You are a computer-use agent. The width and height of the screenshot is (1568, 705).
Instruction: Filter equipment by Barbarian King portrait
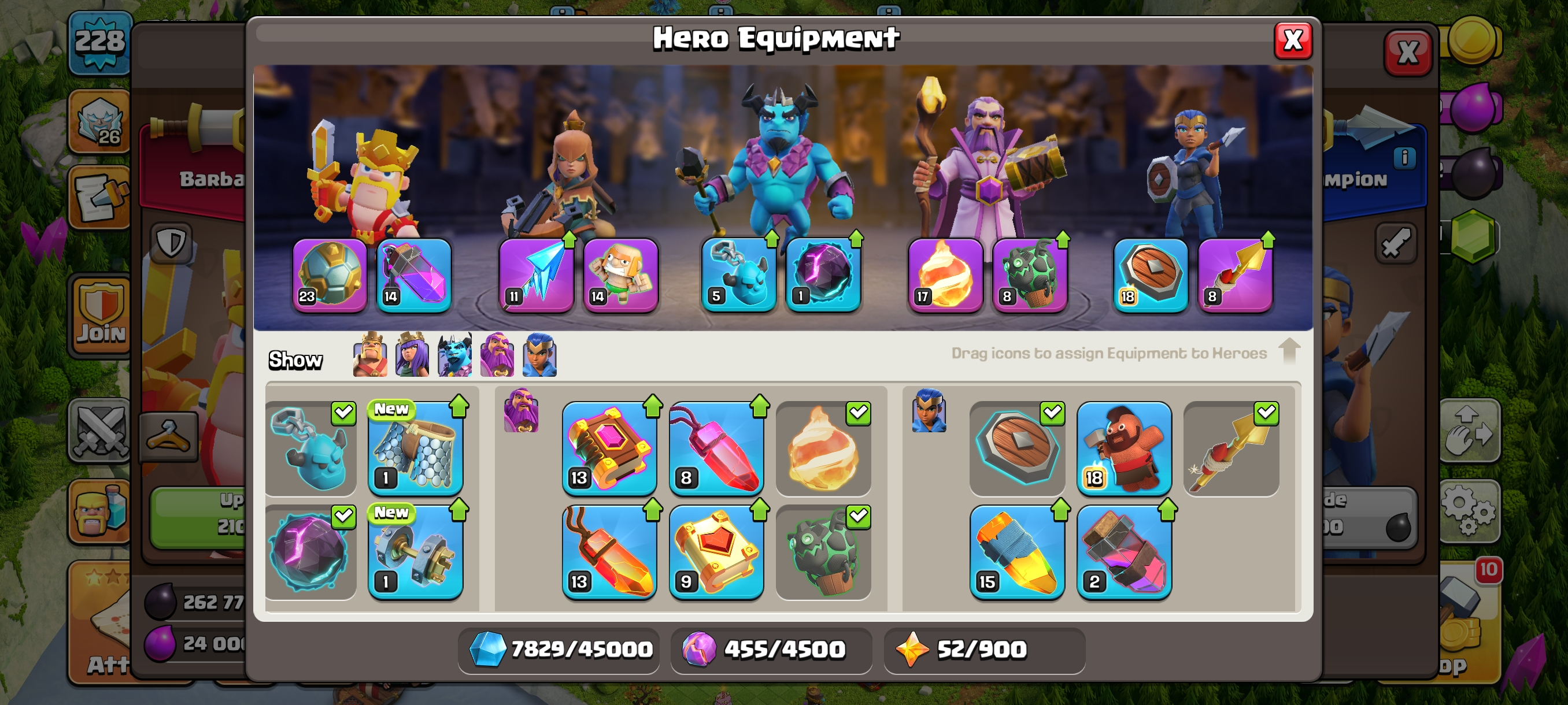(369, 355)
